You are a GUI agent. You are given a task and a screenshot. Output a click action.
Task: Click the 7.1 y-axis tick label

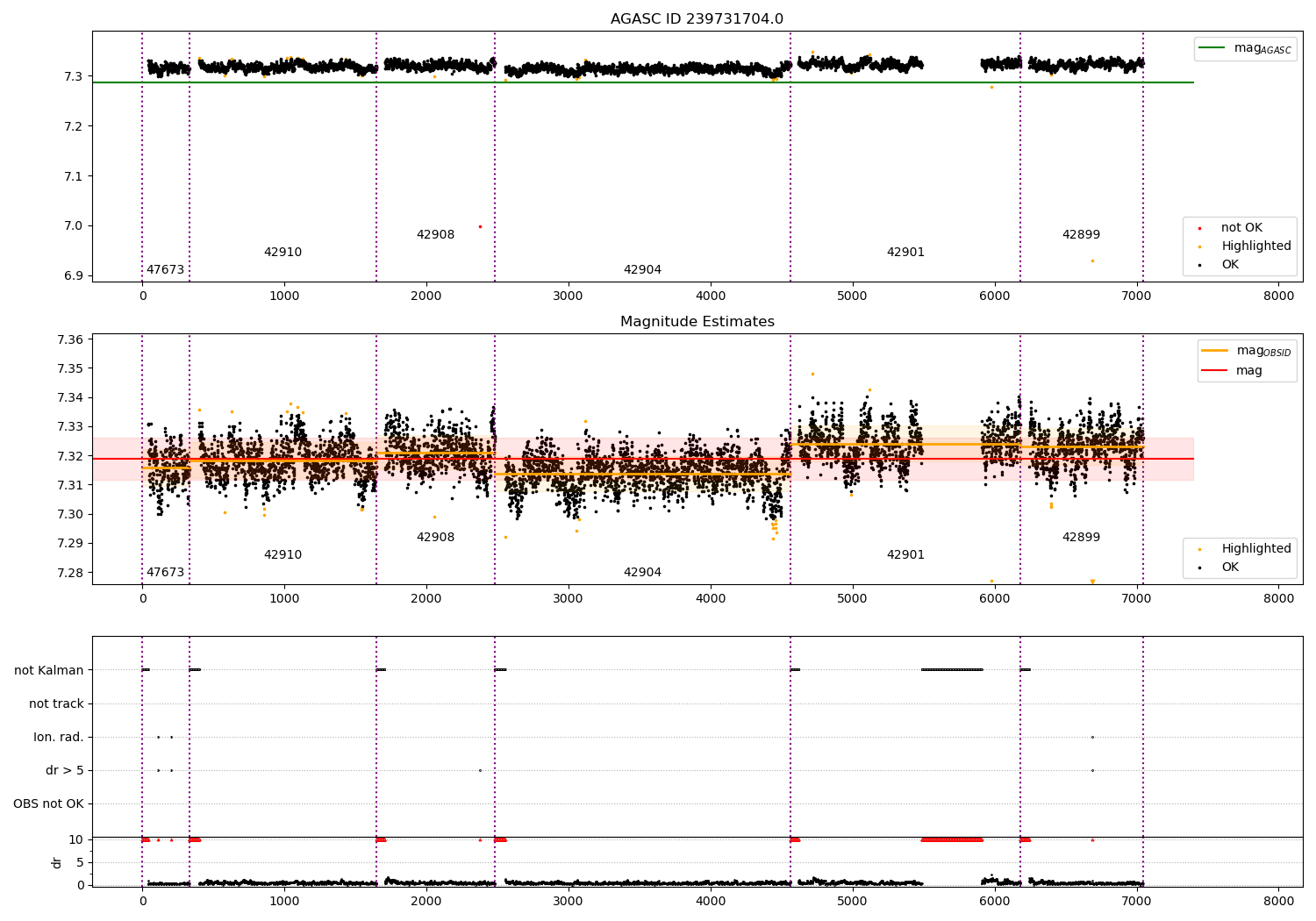pyautogui.click(x=74, y=176)
